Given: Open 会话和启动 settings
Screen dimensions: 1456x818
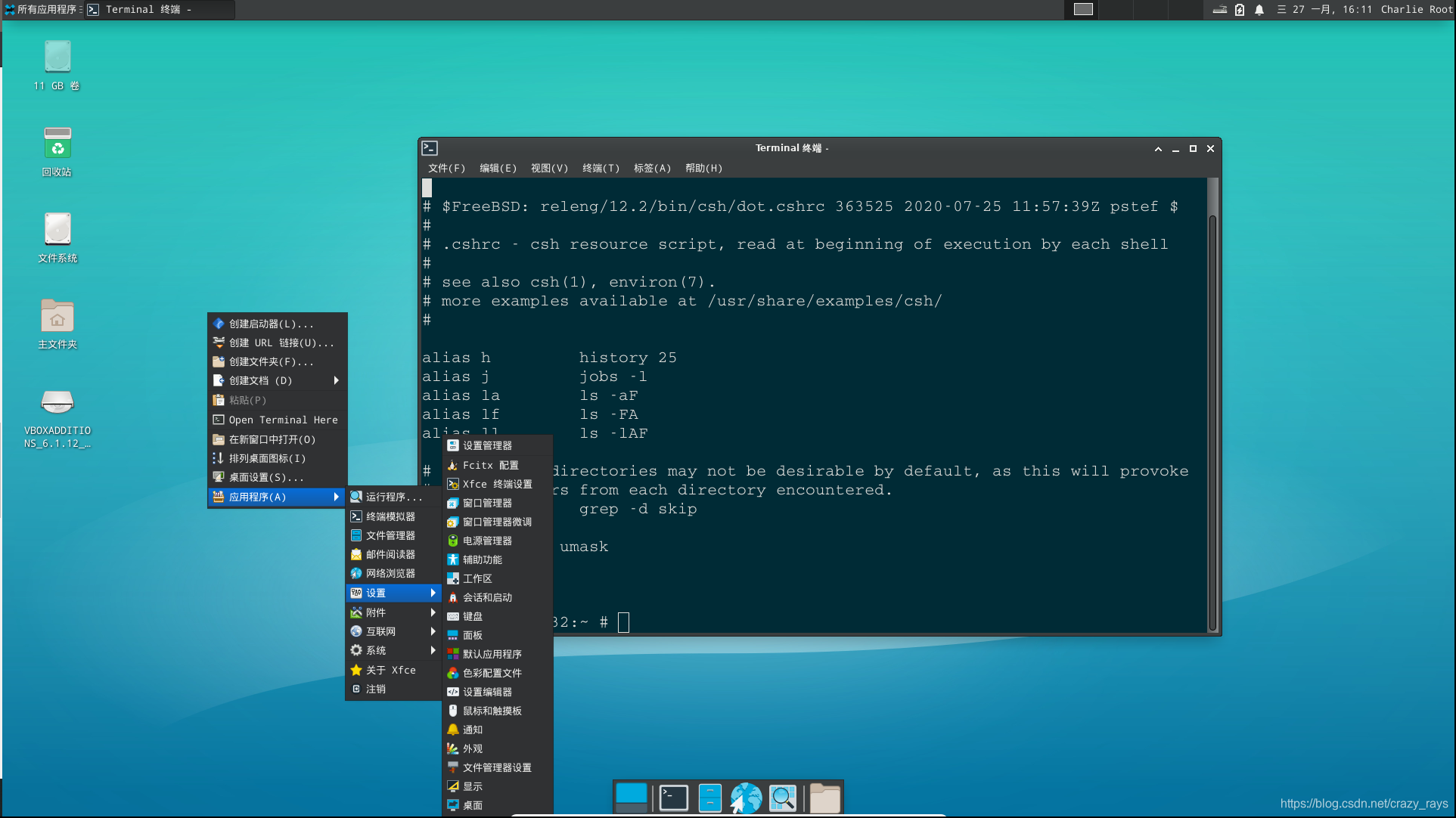Looking at the screenshot, I should click(x=497, y=597).
